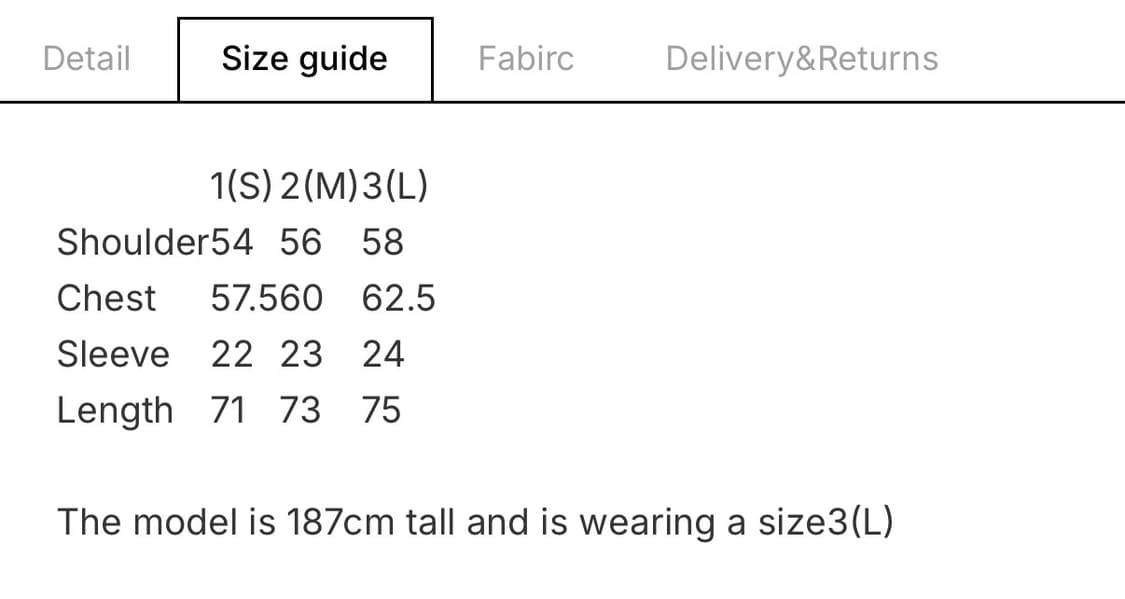Click the Shoulder row label
This screenshot has width=1125, height=599.
click(132, 242)
